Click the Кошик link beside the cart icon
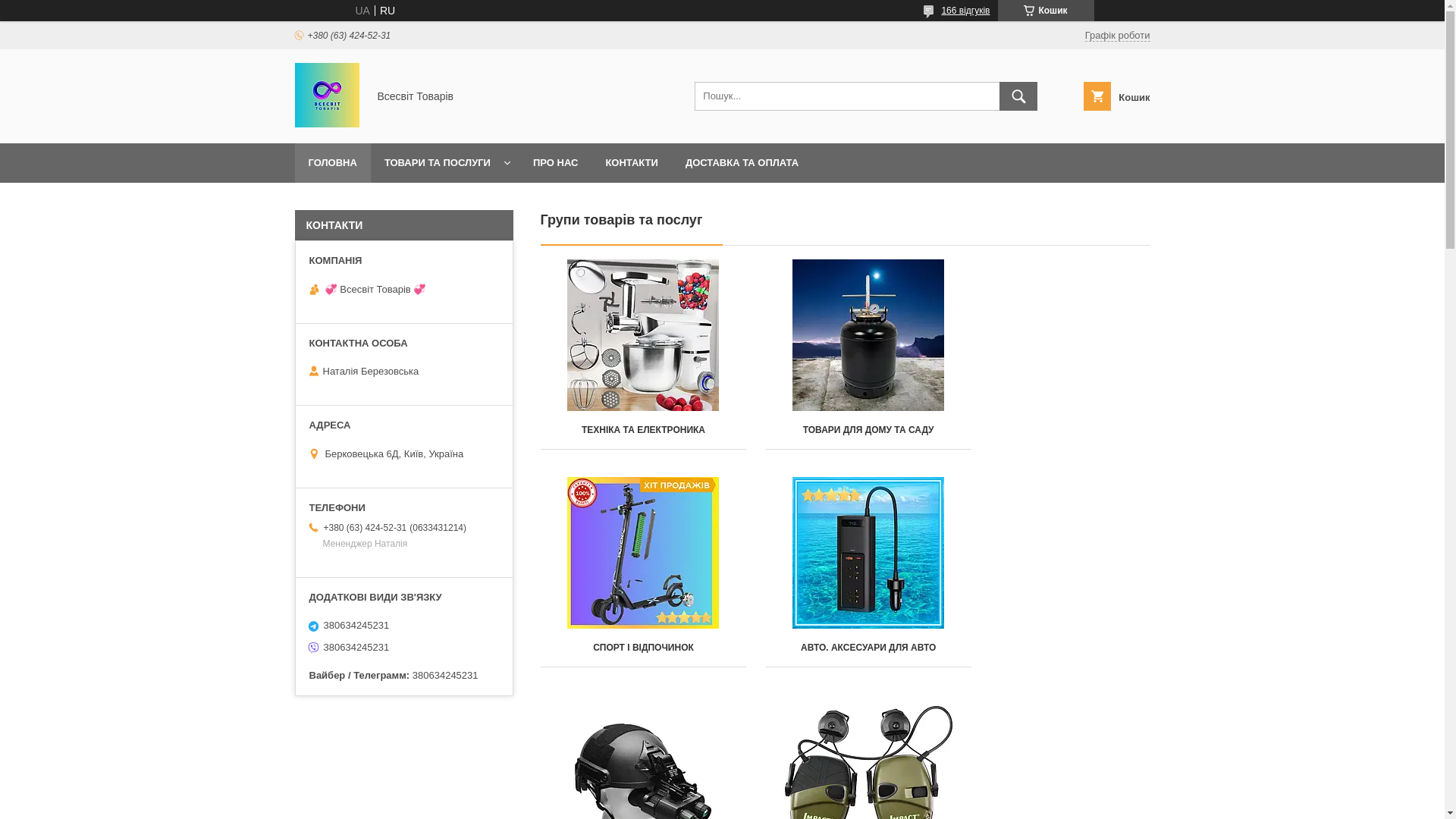This screenshot has width=1456, height=819. pos(1134,97)
